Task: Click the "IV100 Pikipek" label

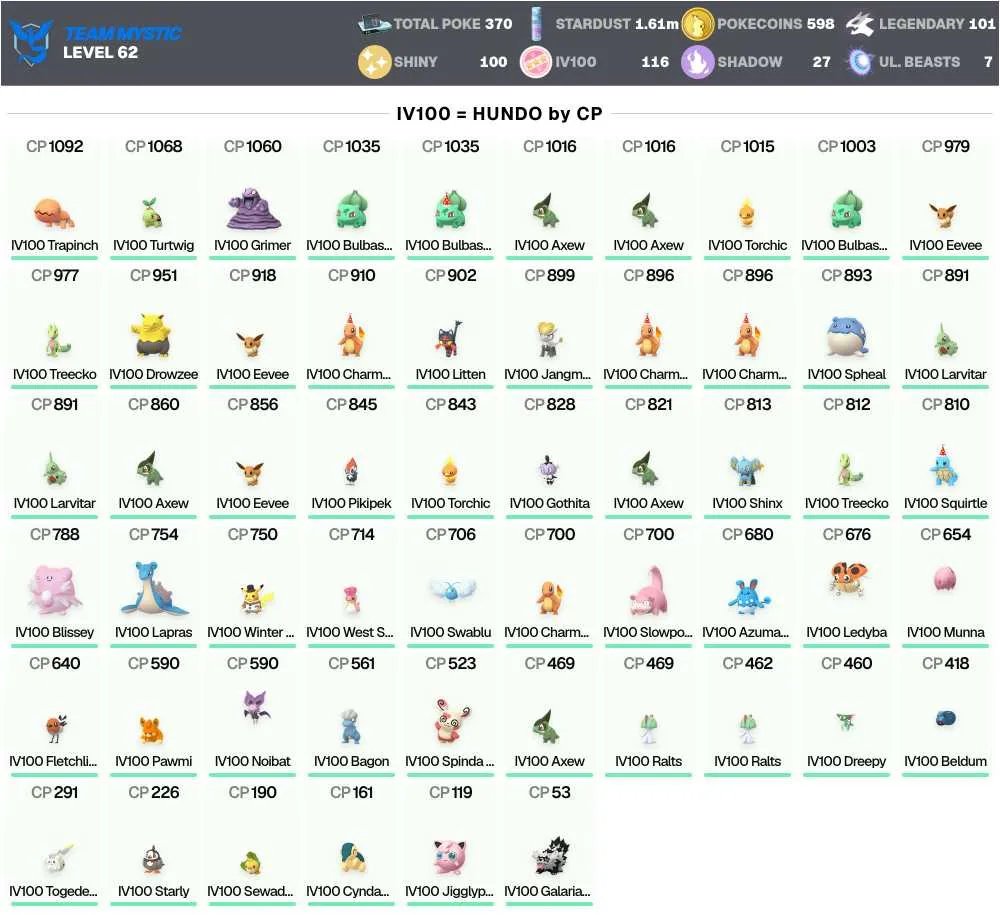Action: 351,503
